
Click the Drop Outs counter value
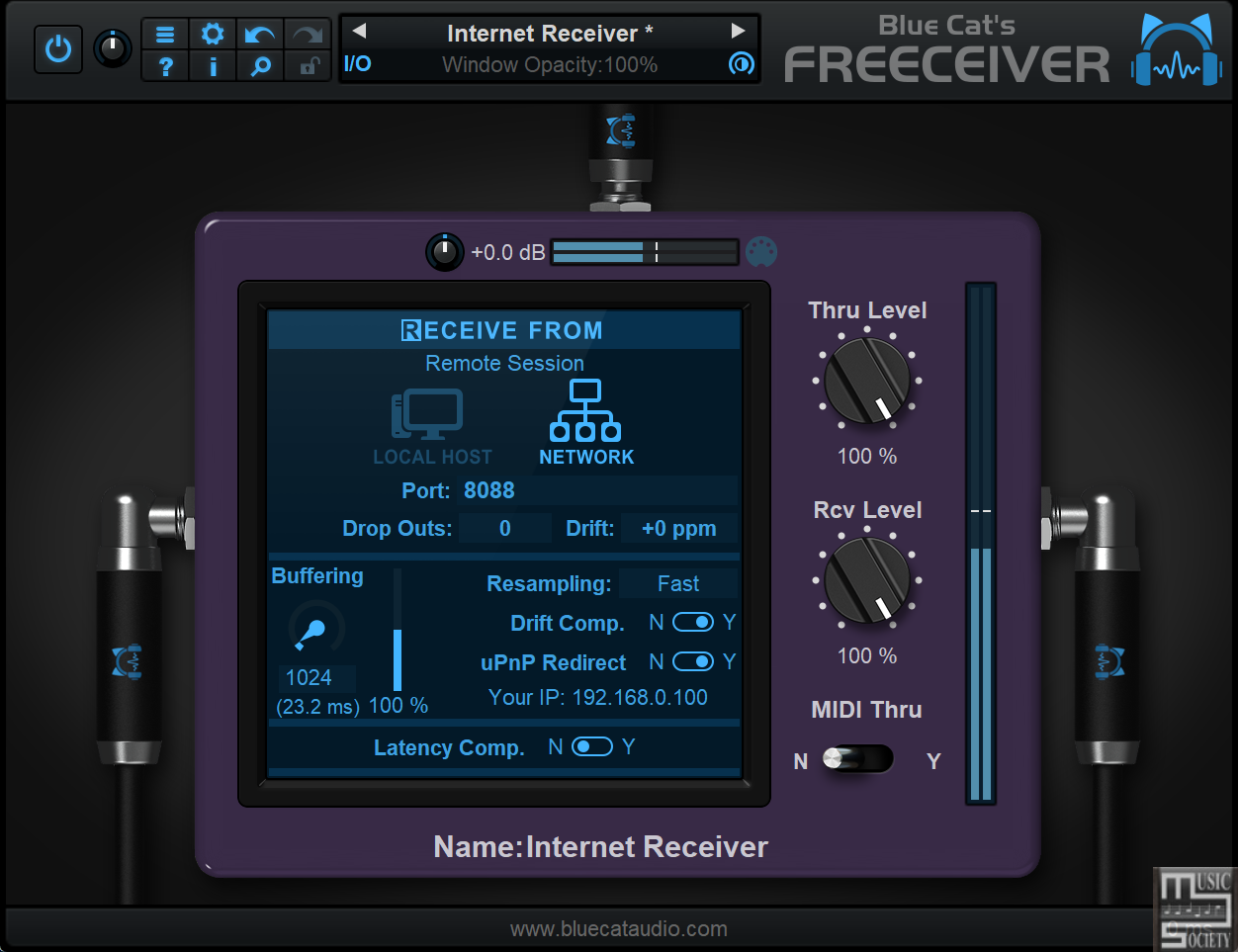[x=505, y=528]
